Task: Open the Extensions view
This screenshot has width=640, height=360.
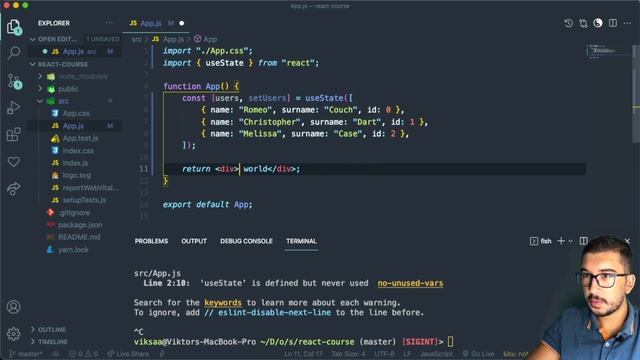Action: (x=13, y=134)
